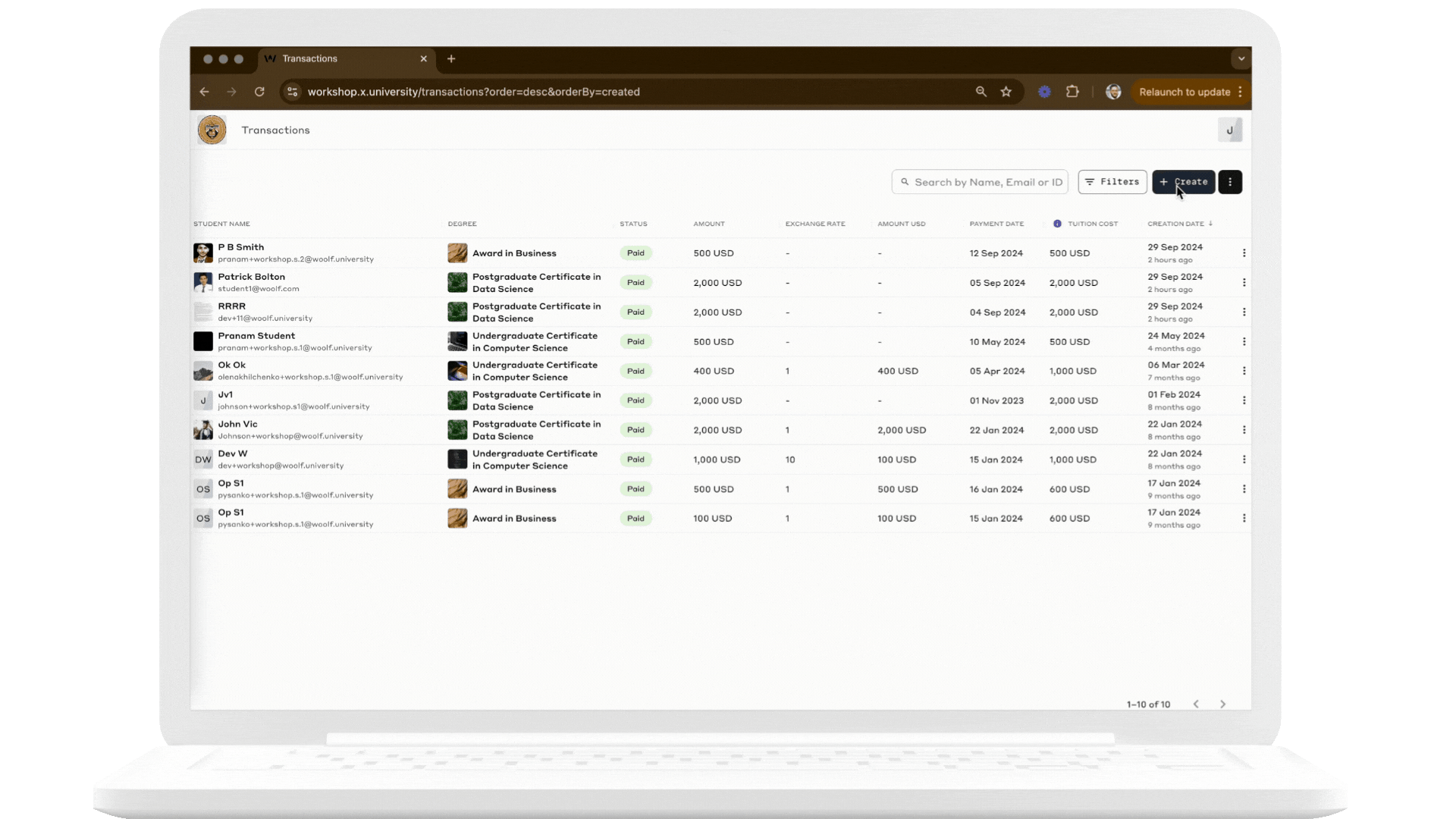Open the browser extensions puzzle icon
The width and height of the screenshot is (1456, 819).
[1072, 92]
